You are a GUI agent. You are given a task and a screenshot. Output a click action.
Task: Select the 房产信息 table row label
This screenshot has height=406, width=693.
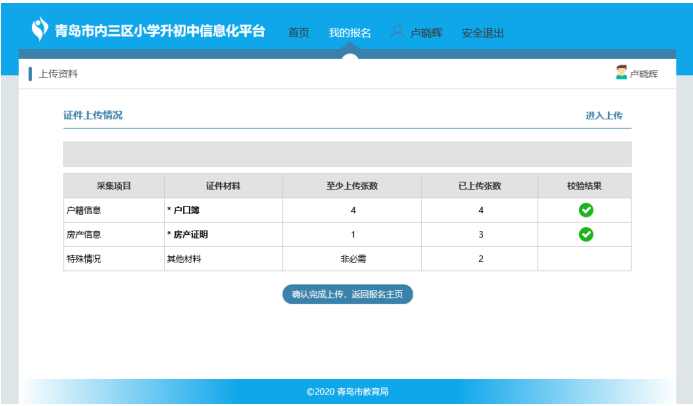coord(83,234)
